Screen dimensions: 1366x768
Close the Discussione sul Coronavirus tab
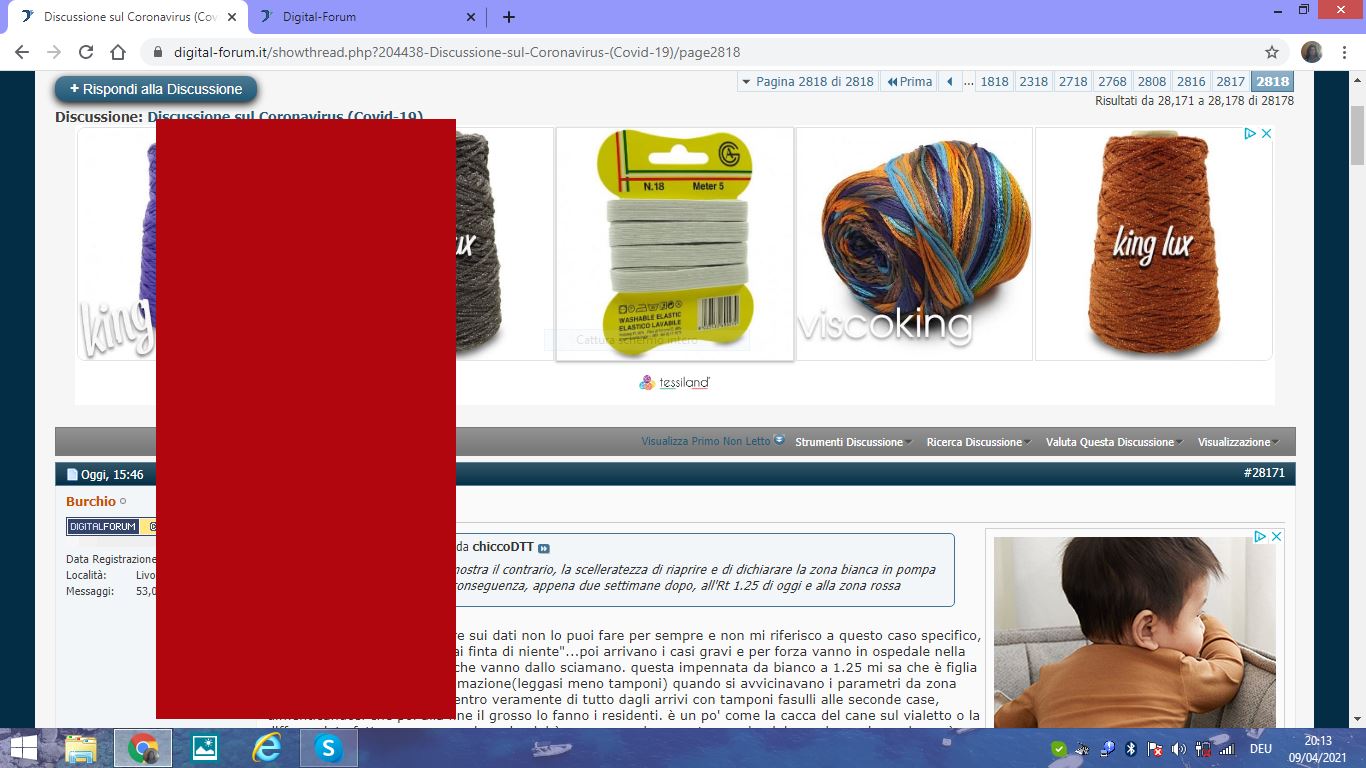(x=231, y=17)
